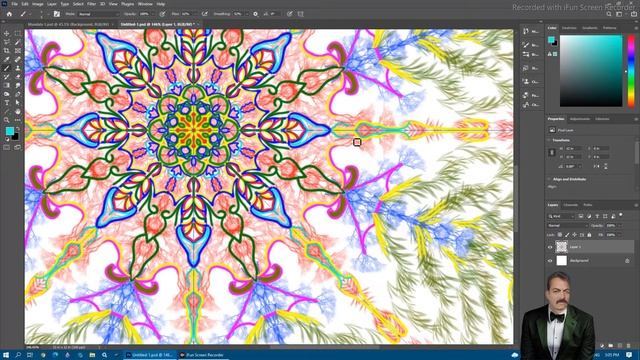This screenshot has width=640, height=360.
Task: Select the Hand tool
Action: [18, 111]
